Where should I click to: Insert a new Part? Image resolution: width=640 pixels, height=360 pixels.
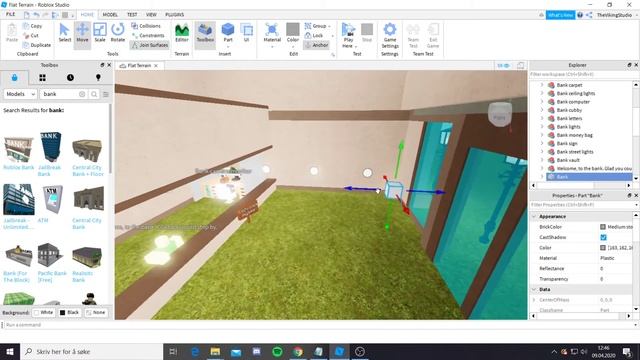click(228, 33)
